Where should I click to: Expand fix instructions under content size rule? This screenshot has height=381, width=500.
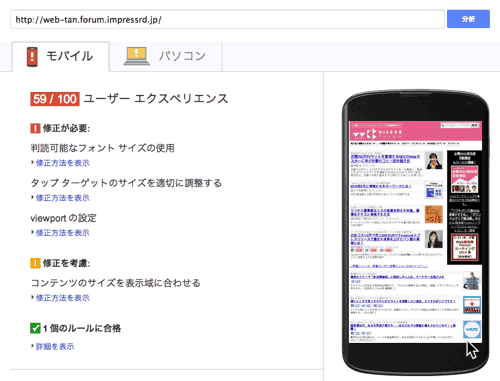[62, 298]
